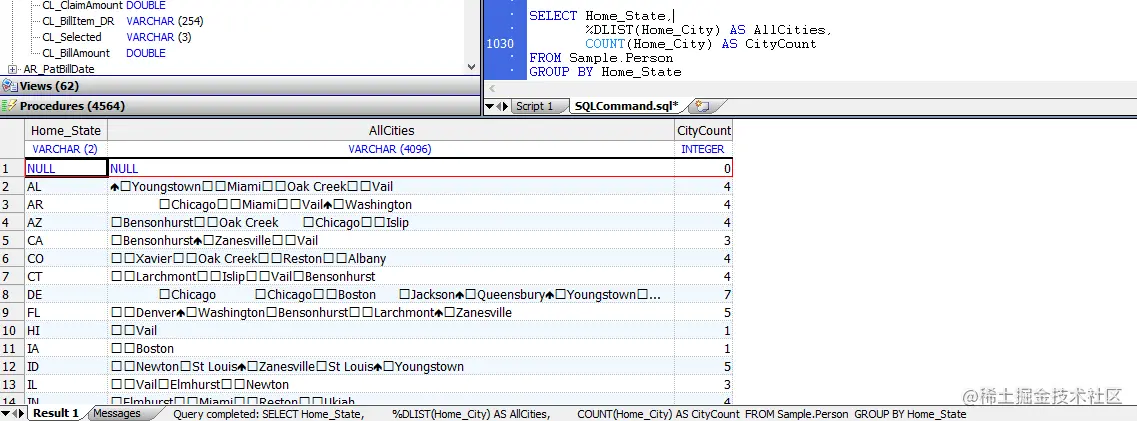Switch to the Result 1 tab
The height and width of the screenshot is (421, 1137).
(56, 414)
